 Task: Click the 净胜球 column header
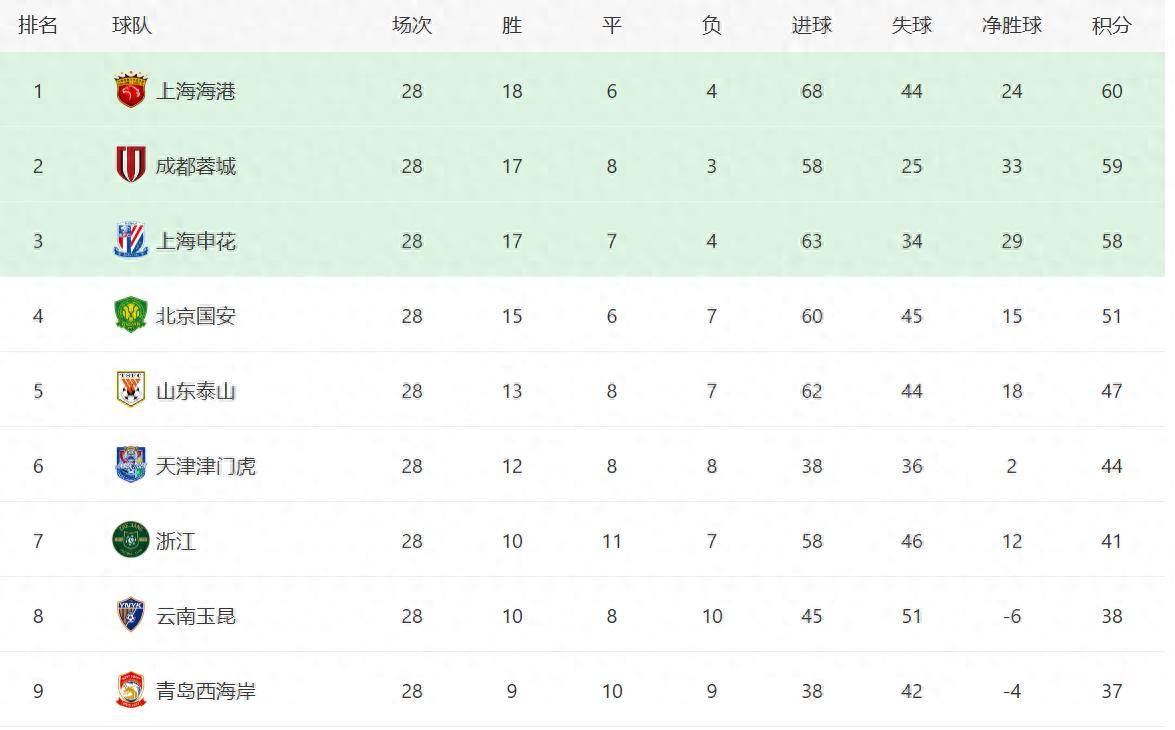click(x=1011, y=26)
